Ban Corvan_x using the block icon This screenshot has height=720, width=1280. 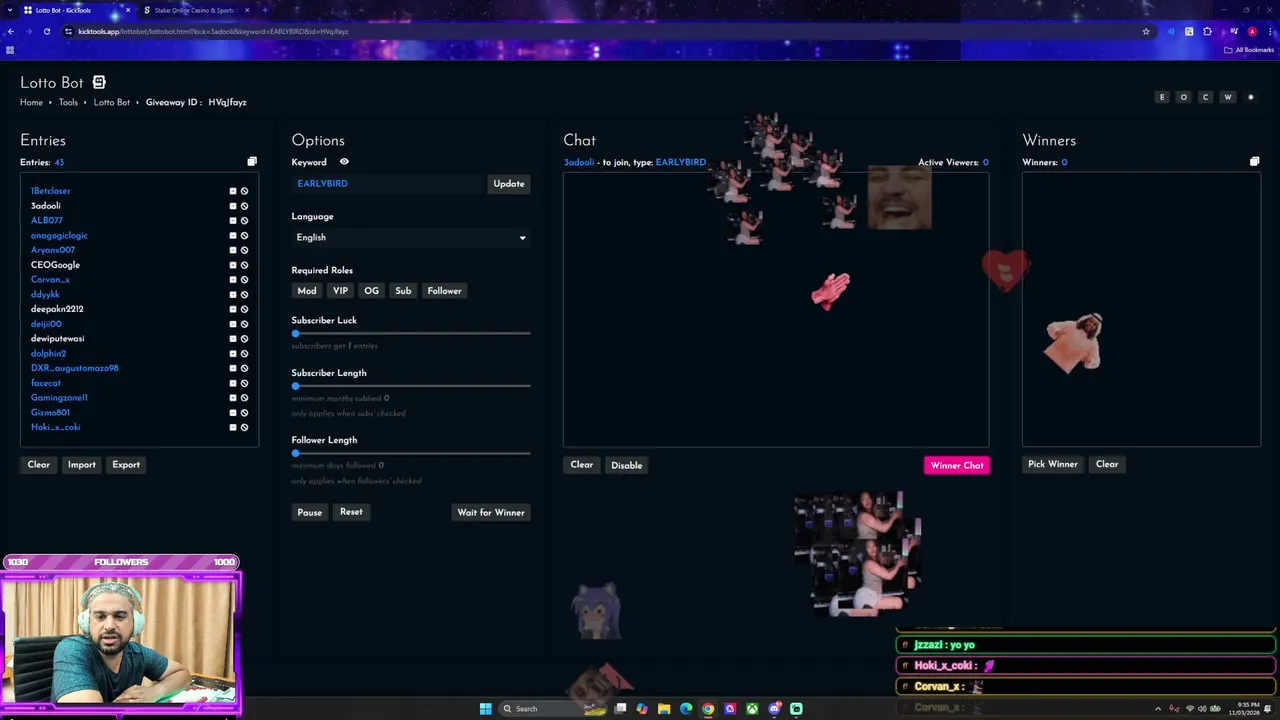[x=244, y=280]
